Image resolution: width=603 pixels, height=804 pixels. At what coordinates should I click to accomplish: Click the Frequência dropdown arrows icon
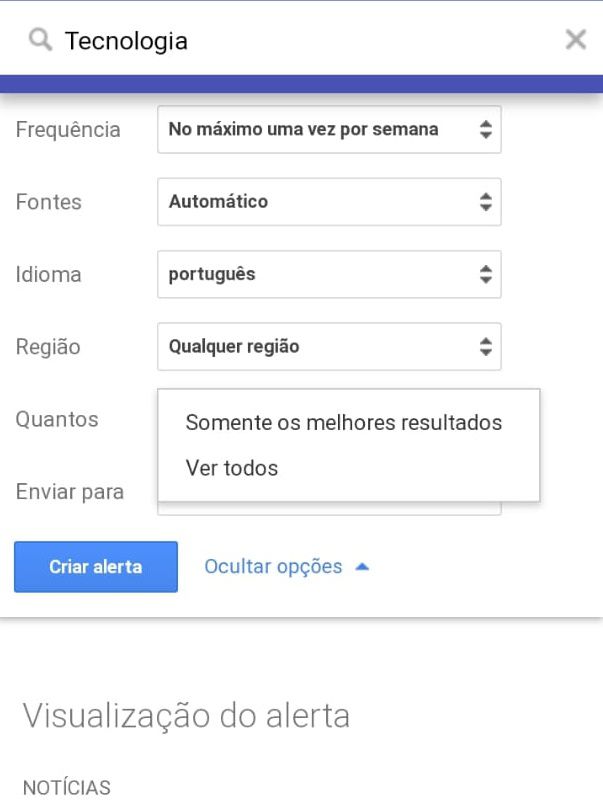[x=484, y=129]
